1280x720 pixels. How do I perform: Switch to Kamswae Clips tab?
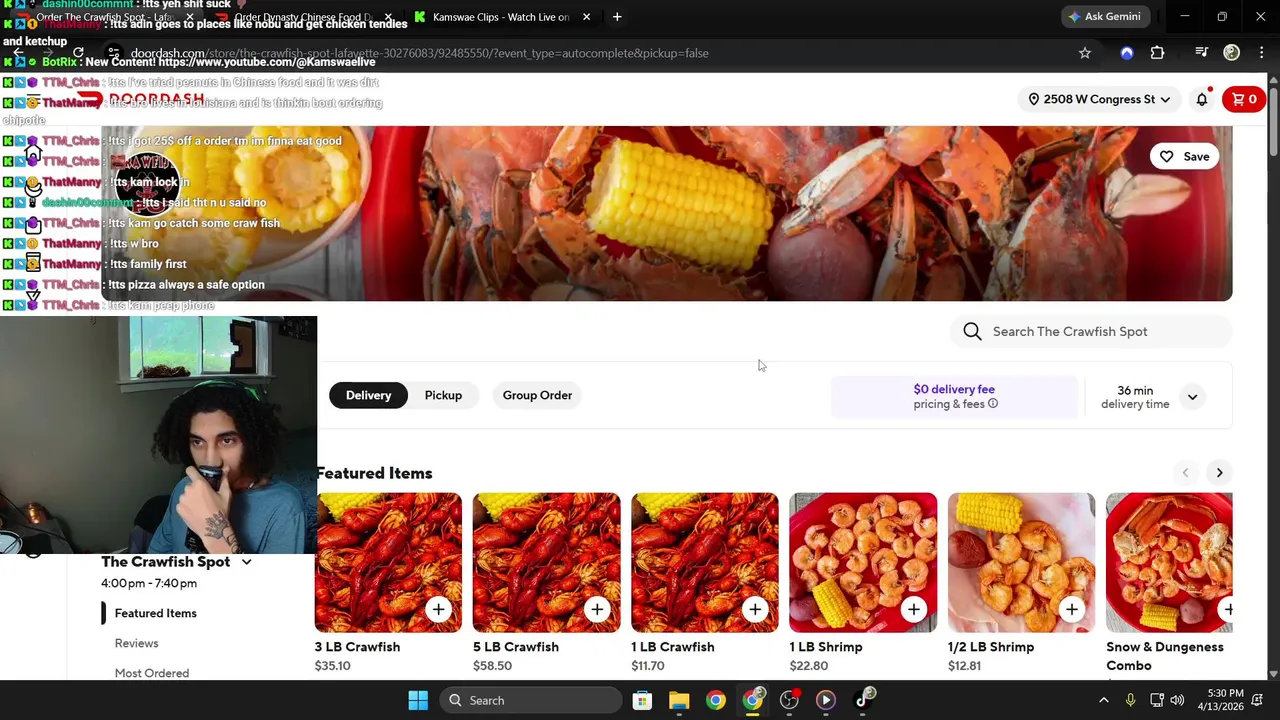[x=500, y=17]
